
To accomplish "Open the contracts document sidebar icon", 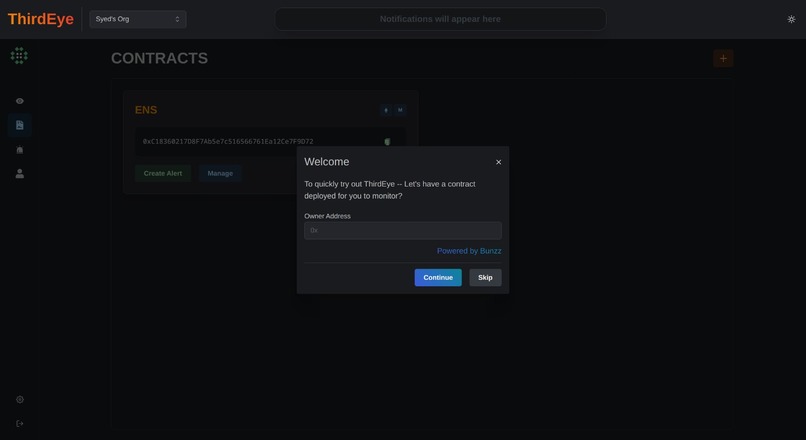I will [x=20, y=125].
